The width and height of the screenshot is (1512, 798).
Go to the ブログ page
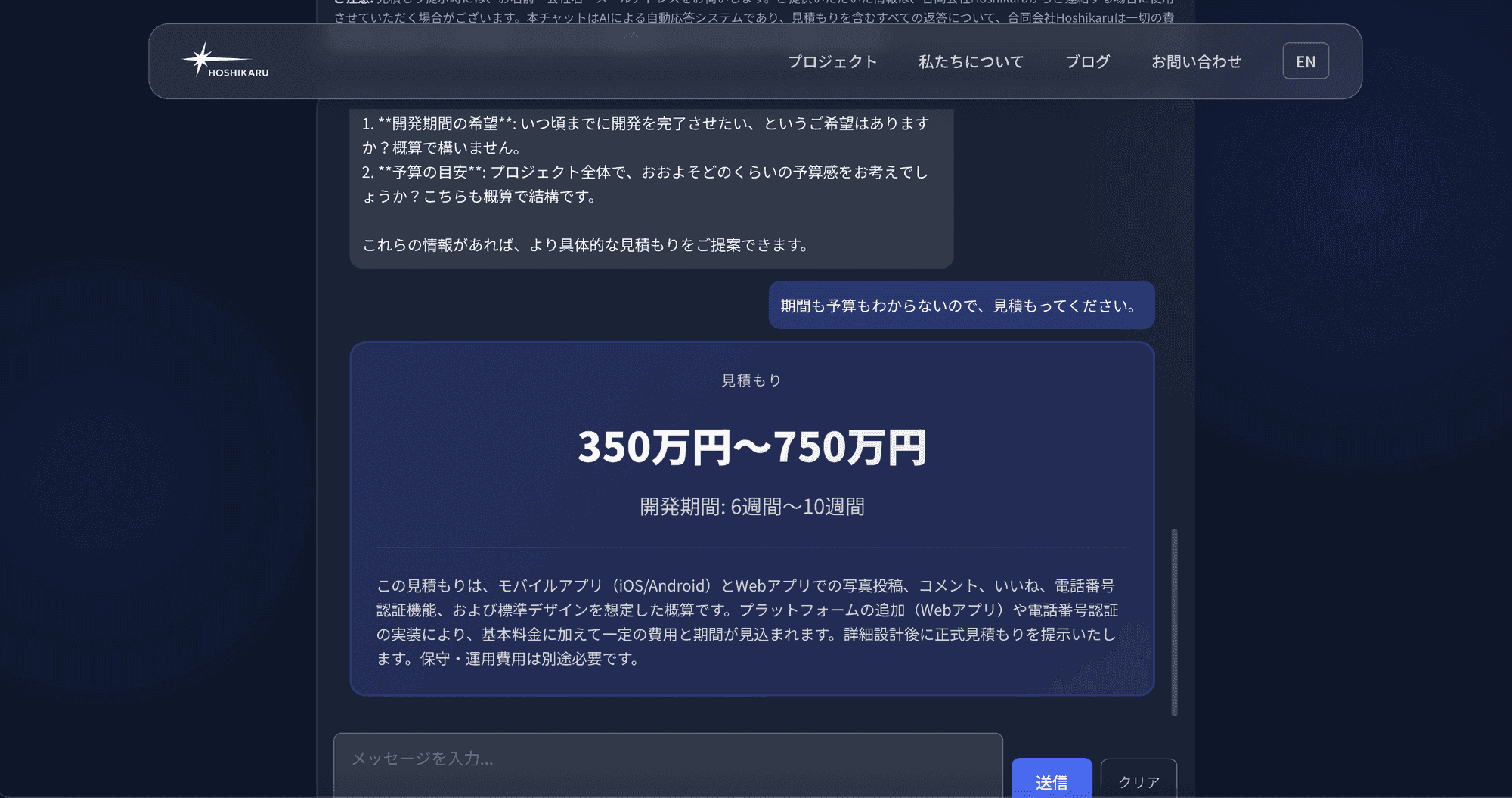coord(1087,61)
